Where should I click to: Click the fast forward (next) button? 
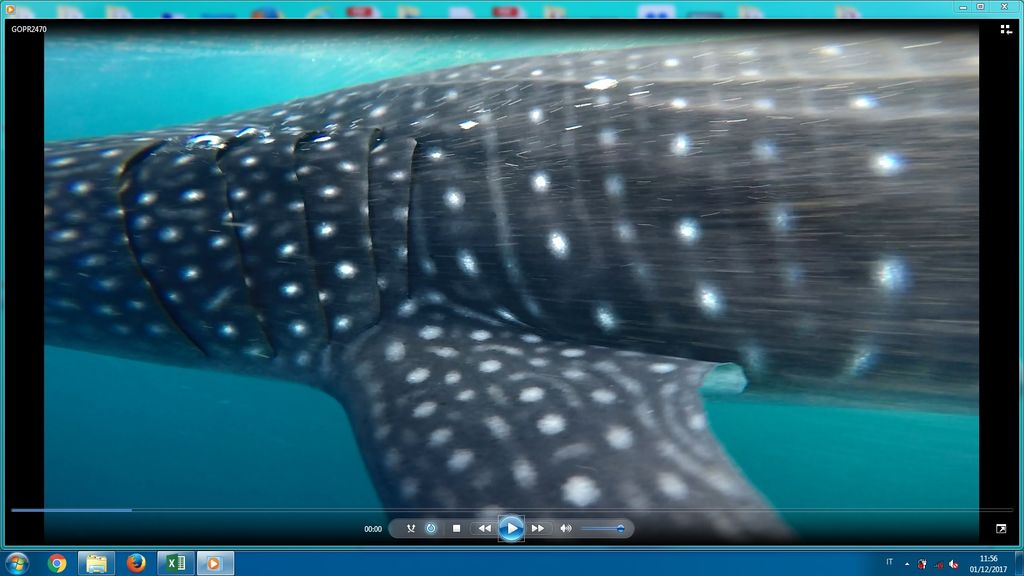(538, 528)
